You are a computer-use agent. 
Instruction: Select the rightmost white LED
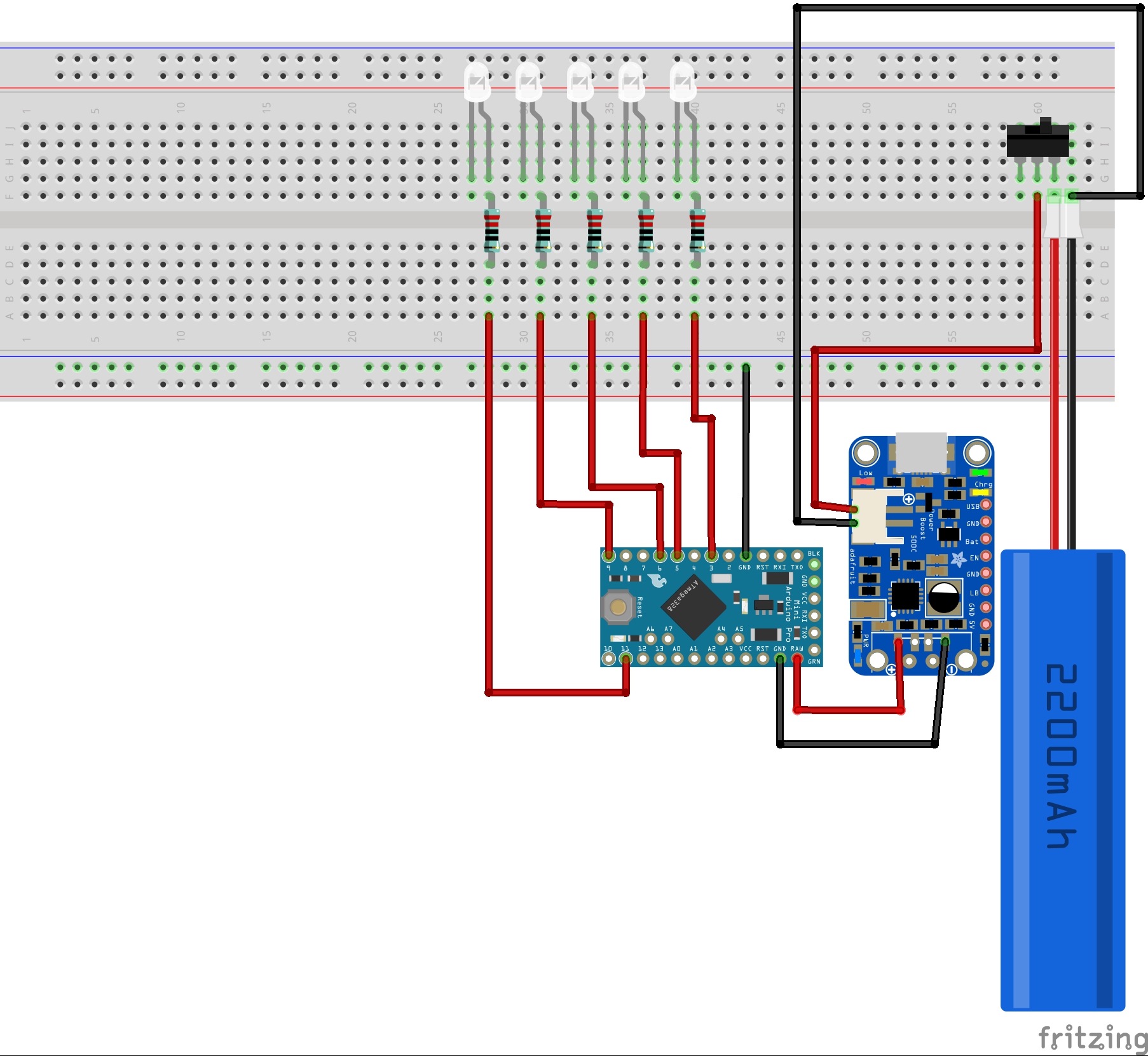pyautogui.click(x=683, y=83)
